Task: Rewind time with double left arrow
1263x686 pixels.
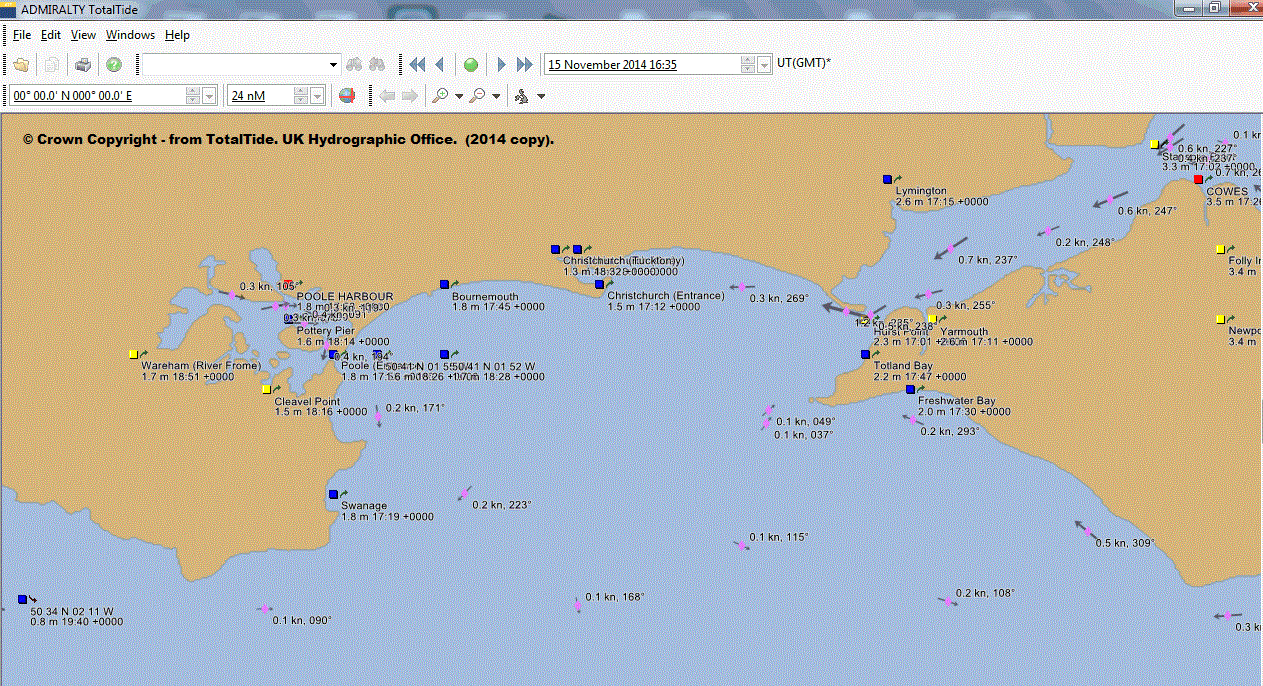Action: (417, 65)
